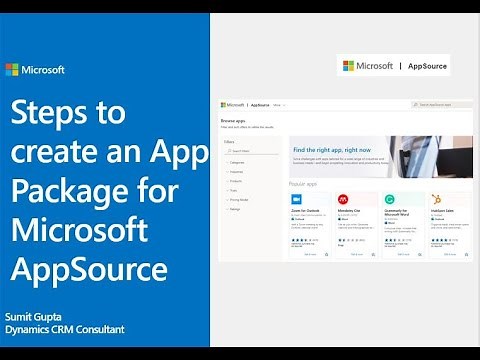480x360 pixels.
Task: Save the Grammarly card with the bookmark icon
Action: click(x=420, y=254)
